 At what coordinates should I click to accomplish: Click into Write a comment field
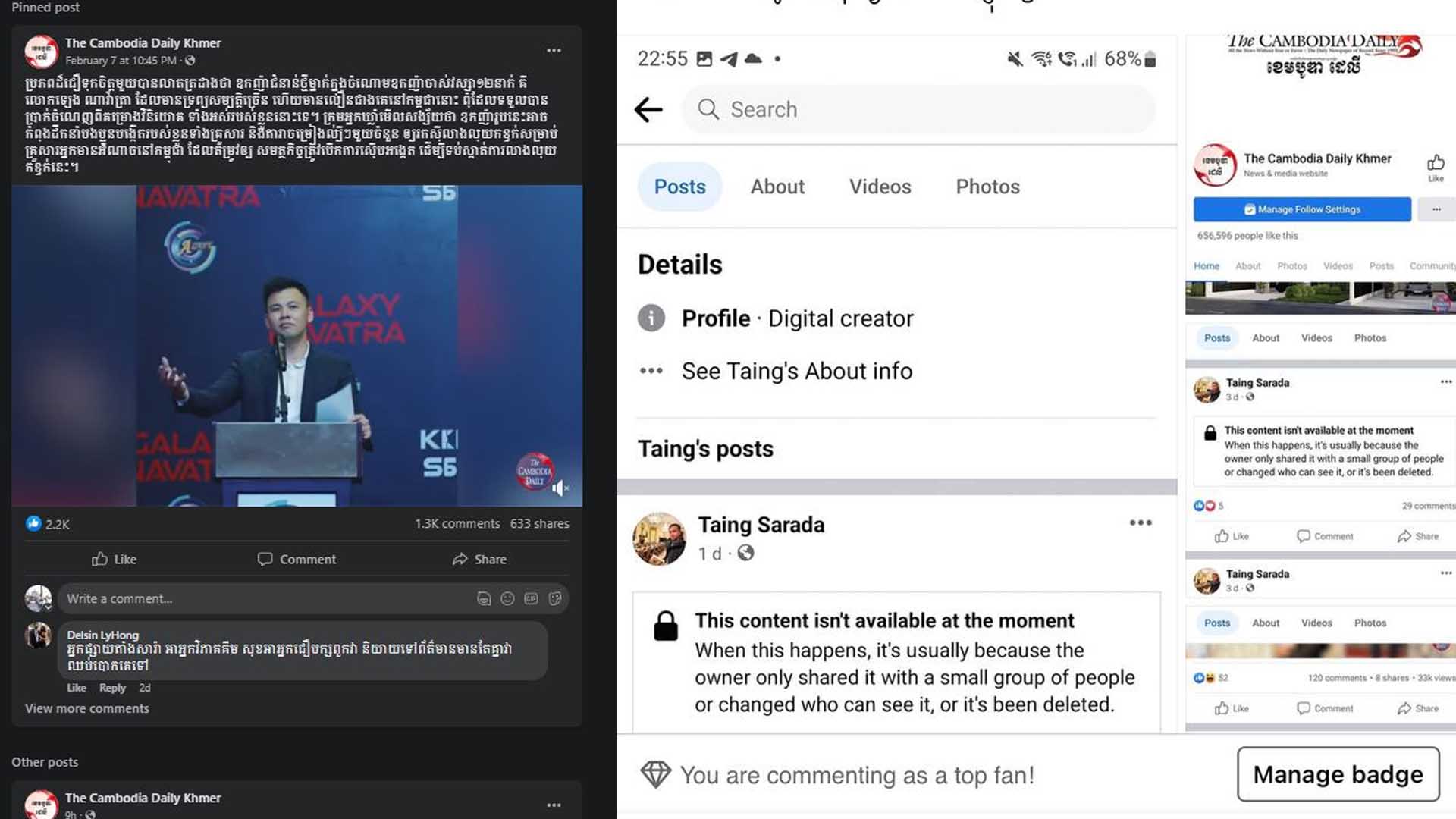tap(258, 598)
